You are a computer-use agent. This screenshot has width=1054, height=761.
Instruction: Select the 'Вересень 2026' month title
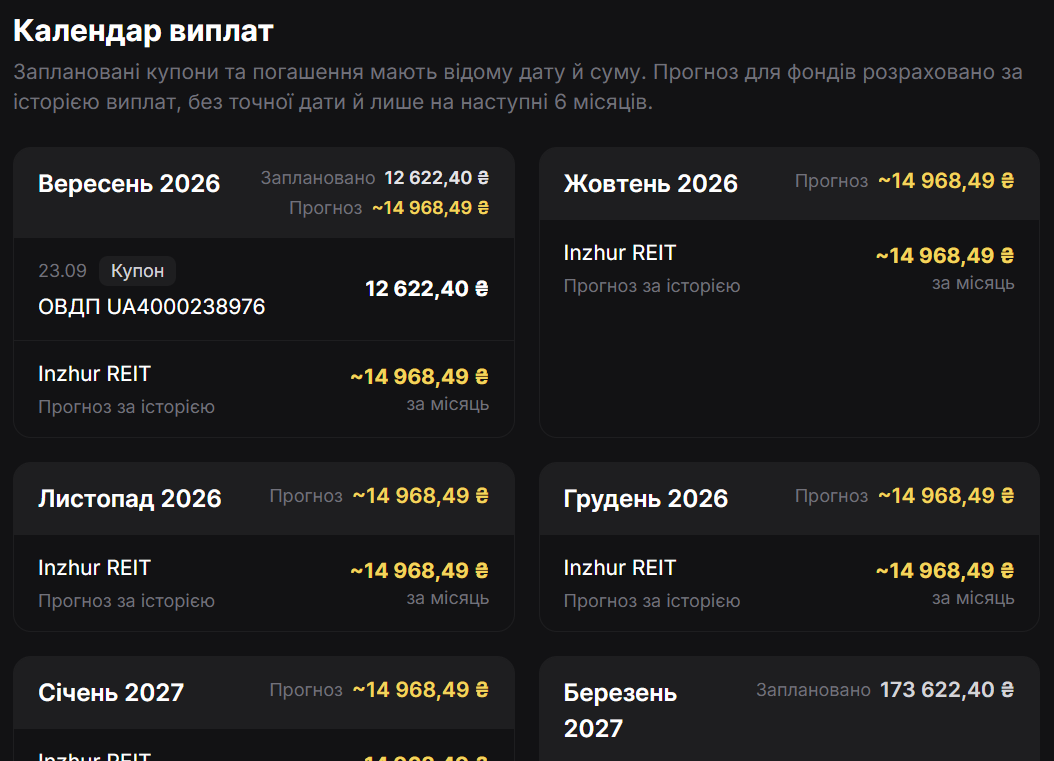coord(129,184)
